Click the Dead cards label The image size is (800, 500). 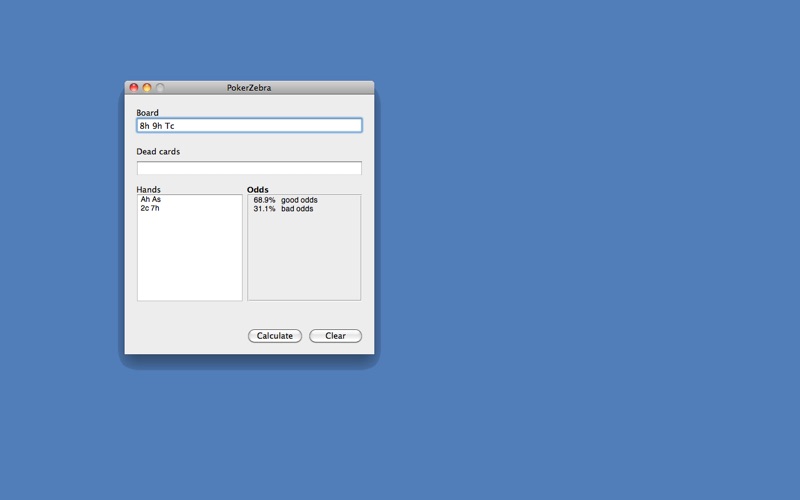[158, 152]
